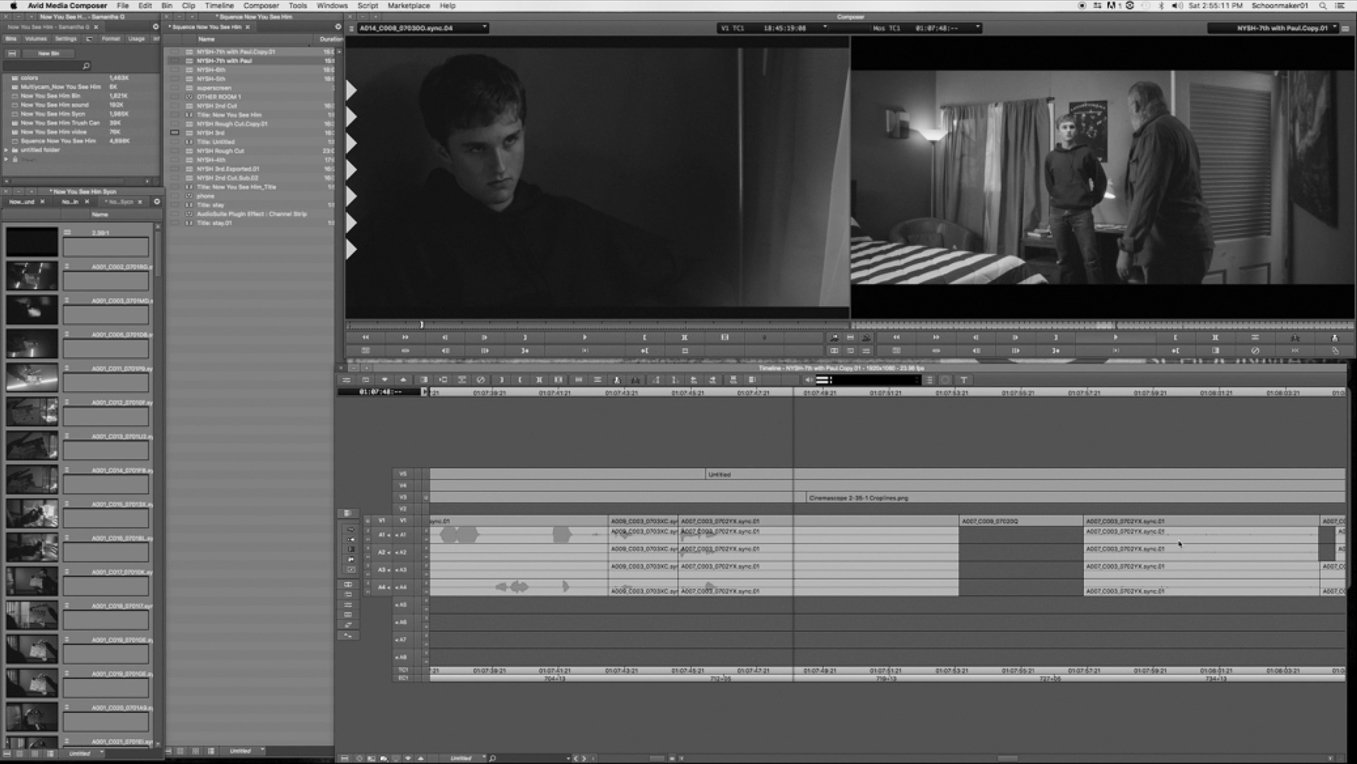Select the OTHER ROOM 1 clip row
Screen dimensions: 1357x764
coord(219,97)
